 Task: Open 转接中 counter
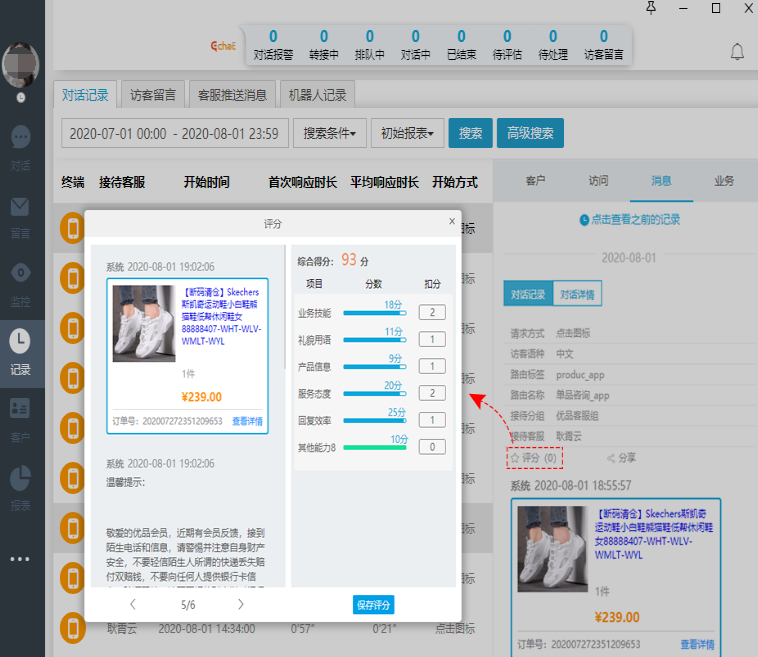click(324, 45)
